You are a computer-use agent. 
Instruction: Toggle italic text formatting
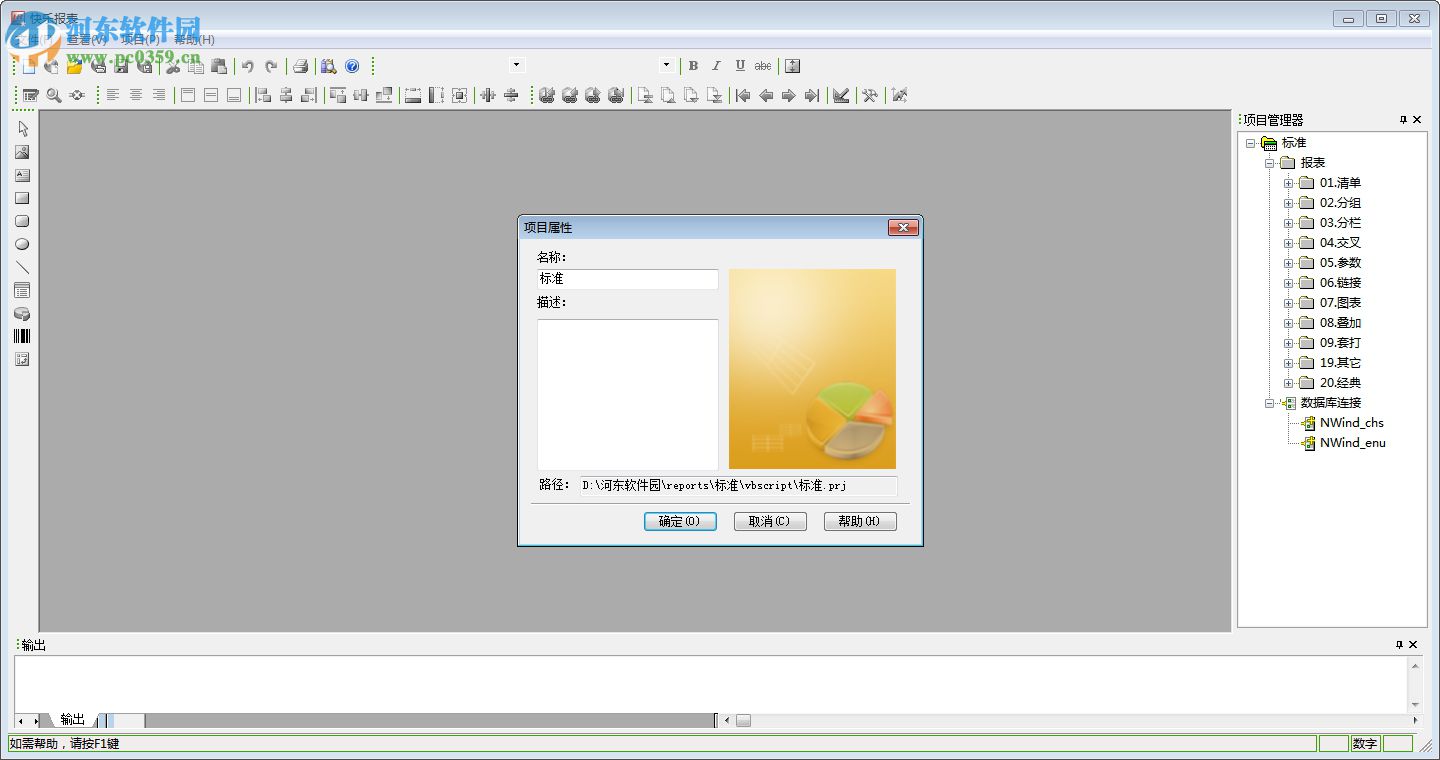[716, 65]
